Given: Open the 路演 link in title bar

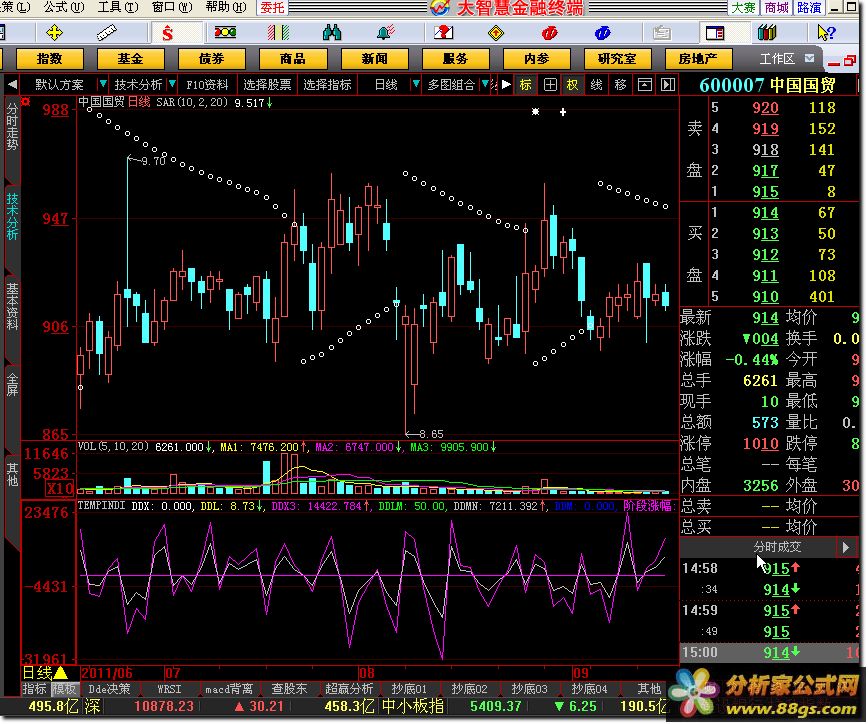Looking at the screenshot, I should tap(809, 8).
